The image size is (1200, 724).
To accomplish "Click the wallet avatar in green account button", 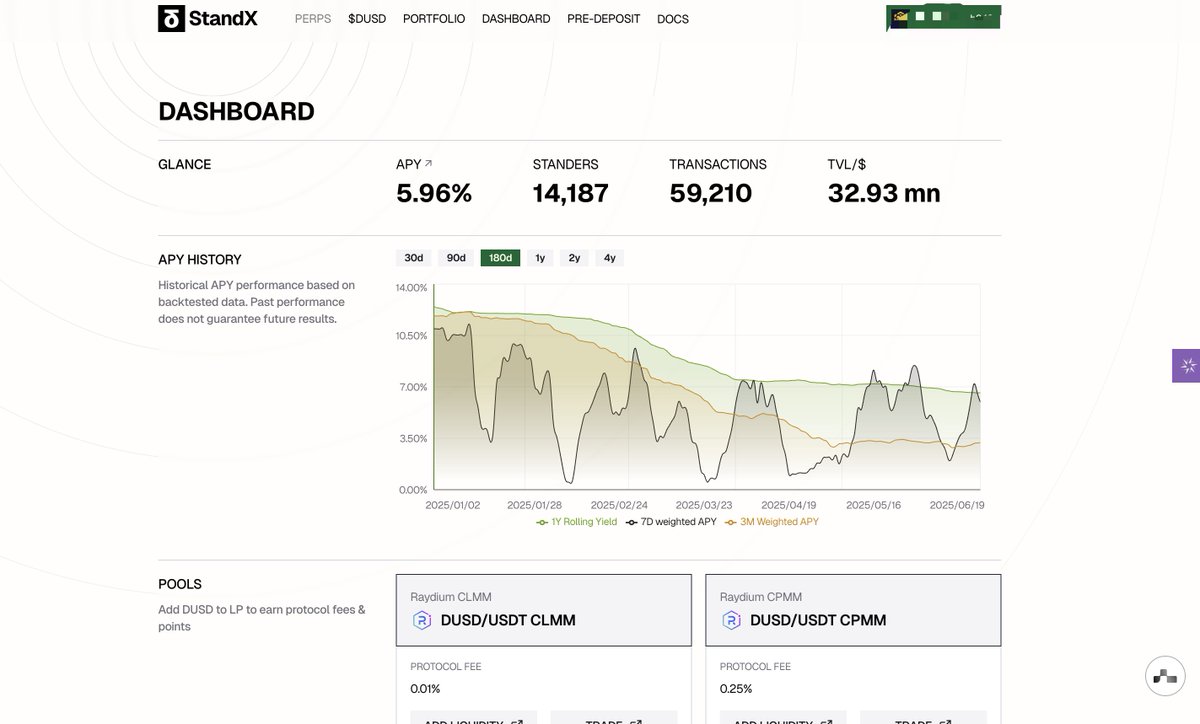I will [x=900, y=17].
